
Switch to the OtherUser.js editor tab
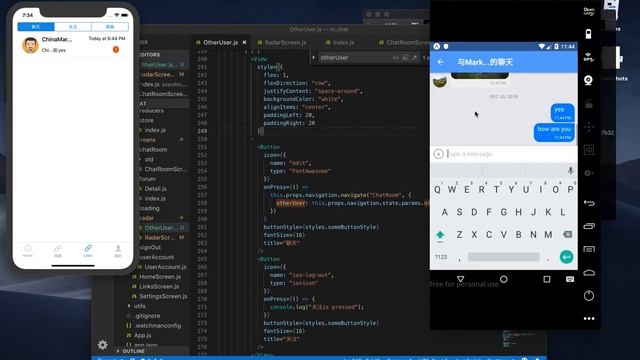point(220,42)
